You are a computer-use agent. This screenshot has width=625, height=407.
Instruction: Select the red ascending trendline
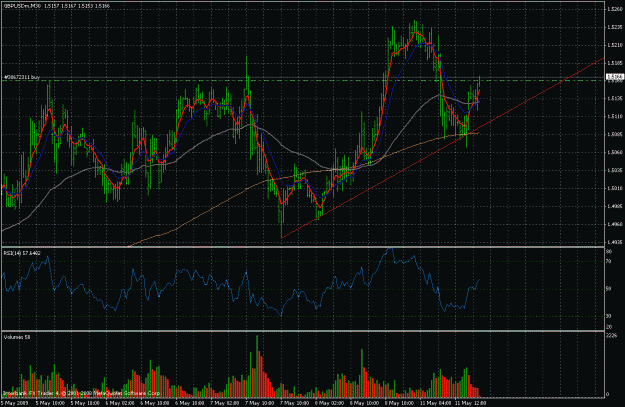442,148
